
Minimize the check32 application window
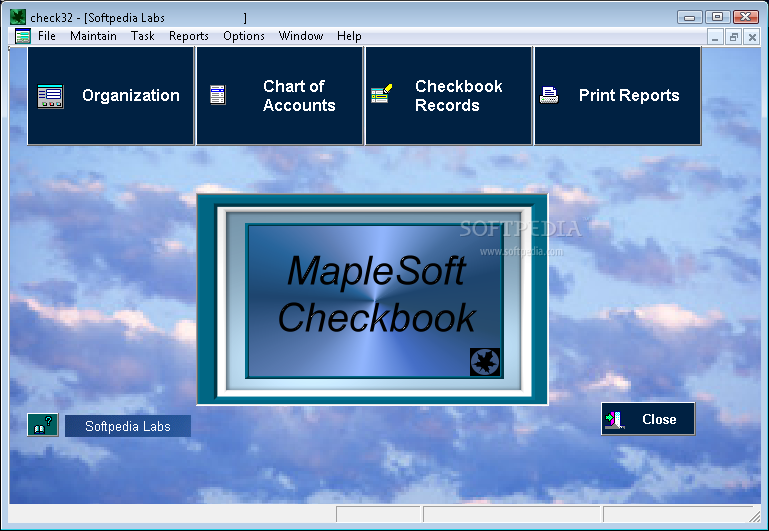pos(690,17)
